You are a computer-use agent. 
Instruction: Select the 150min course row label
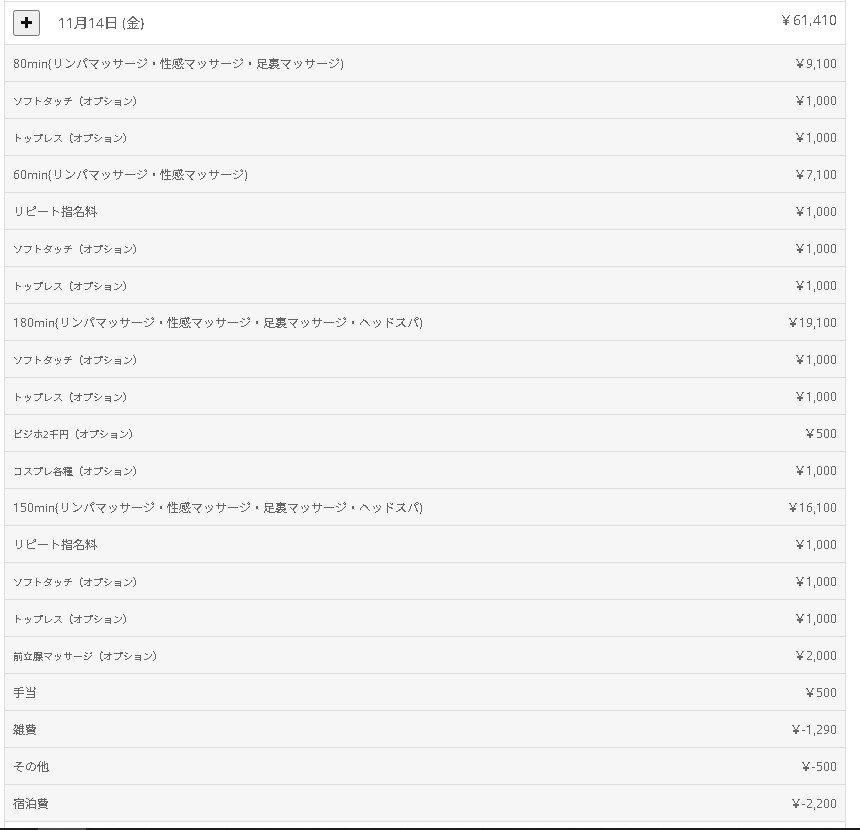[218, 508]
